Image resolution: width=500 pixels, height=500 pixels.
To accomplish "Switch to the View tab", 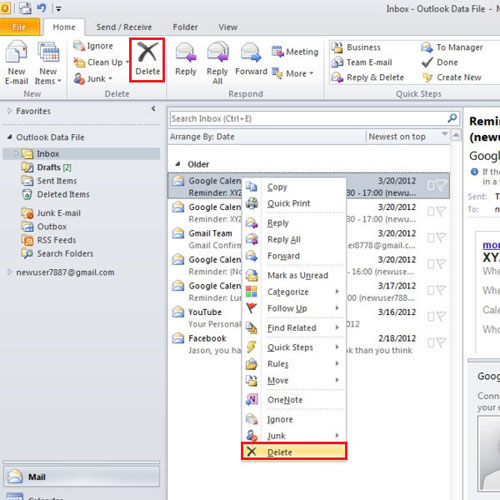I will point(228,27).
